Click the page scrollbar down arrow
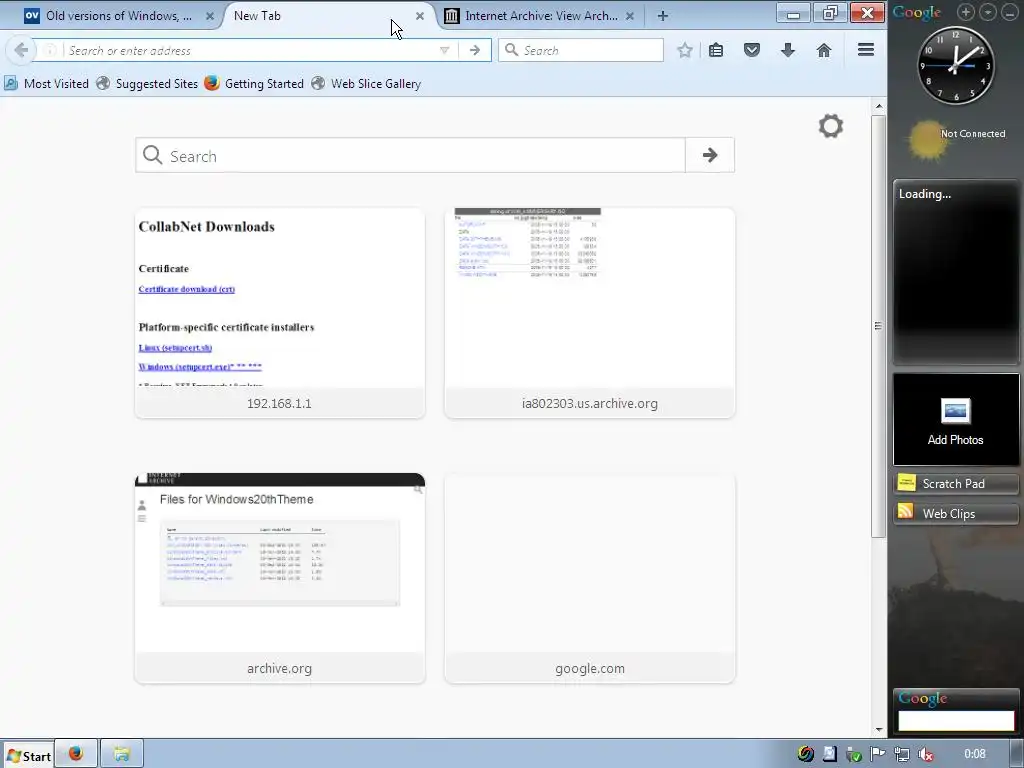 (x=879, y=729)
